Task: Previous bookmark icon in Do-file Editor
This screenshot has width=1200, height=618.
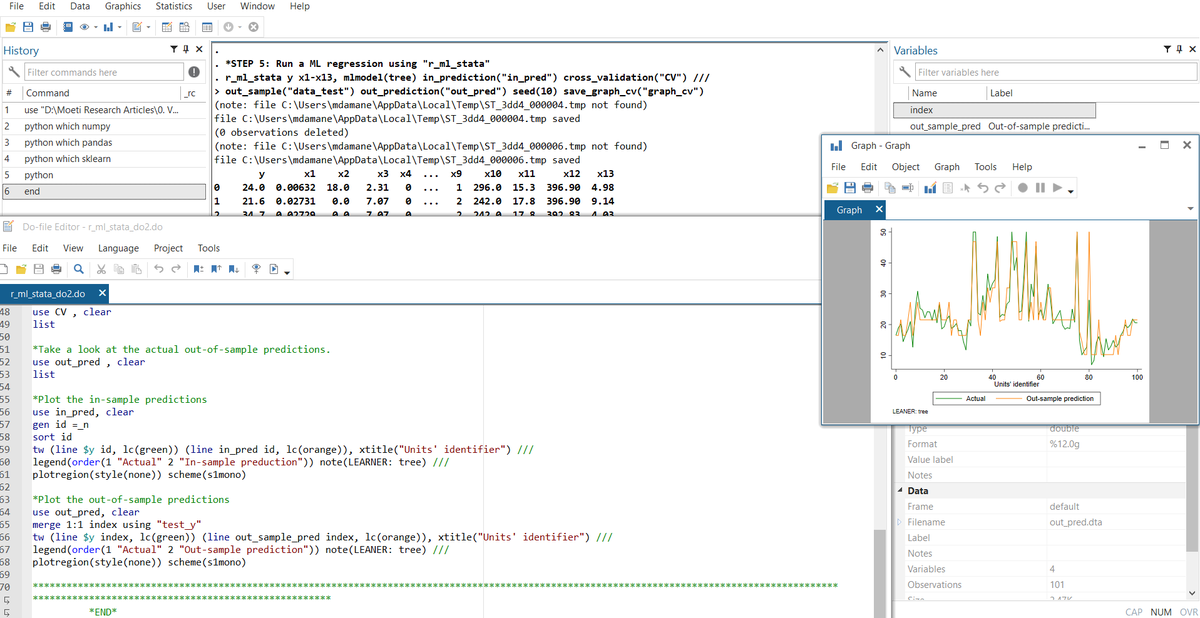Action: pyautogui.click(x=215, y=270)
